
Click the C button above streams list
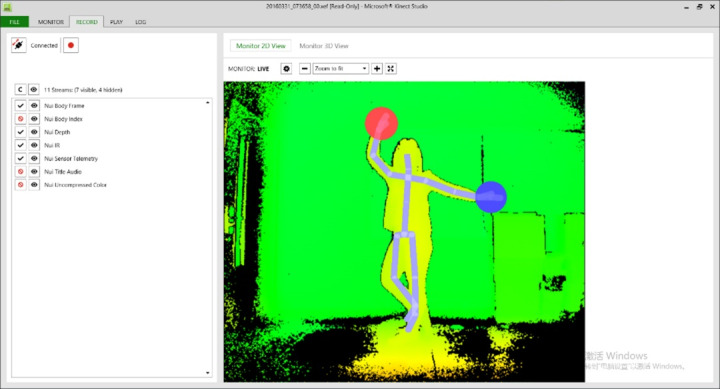tap(20, 90)
